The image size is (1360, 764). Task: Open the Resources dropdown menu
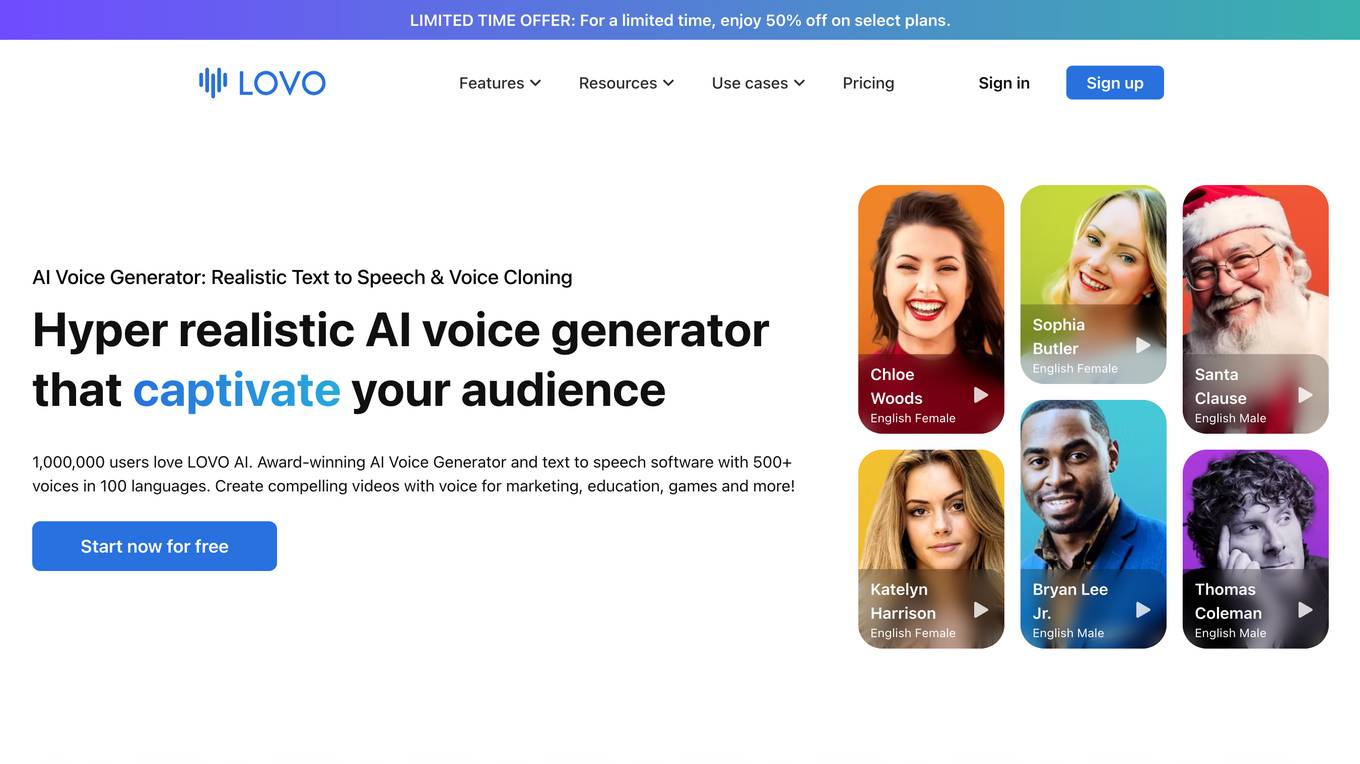(x=626, y=83)
